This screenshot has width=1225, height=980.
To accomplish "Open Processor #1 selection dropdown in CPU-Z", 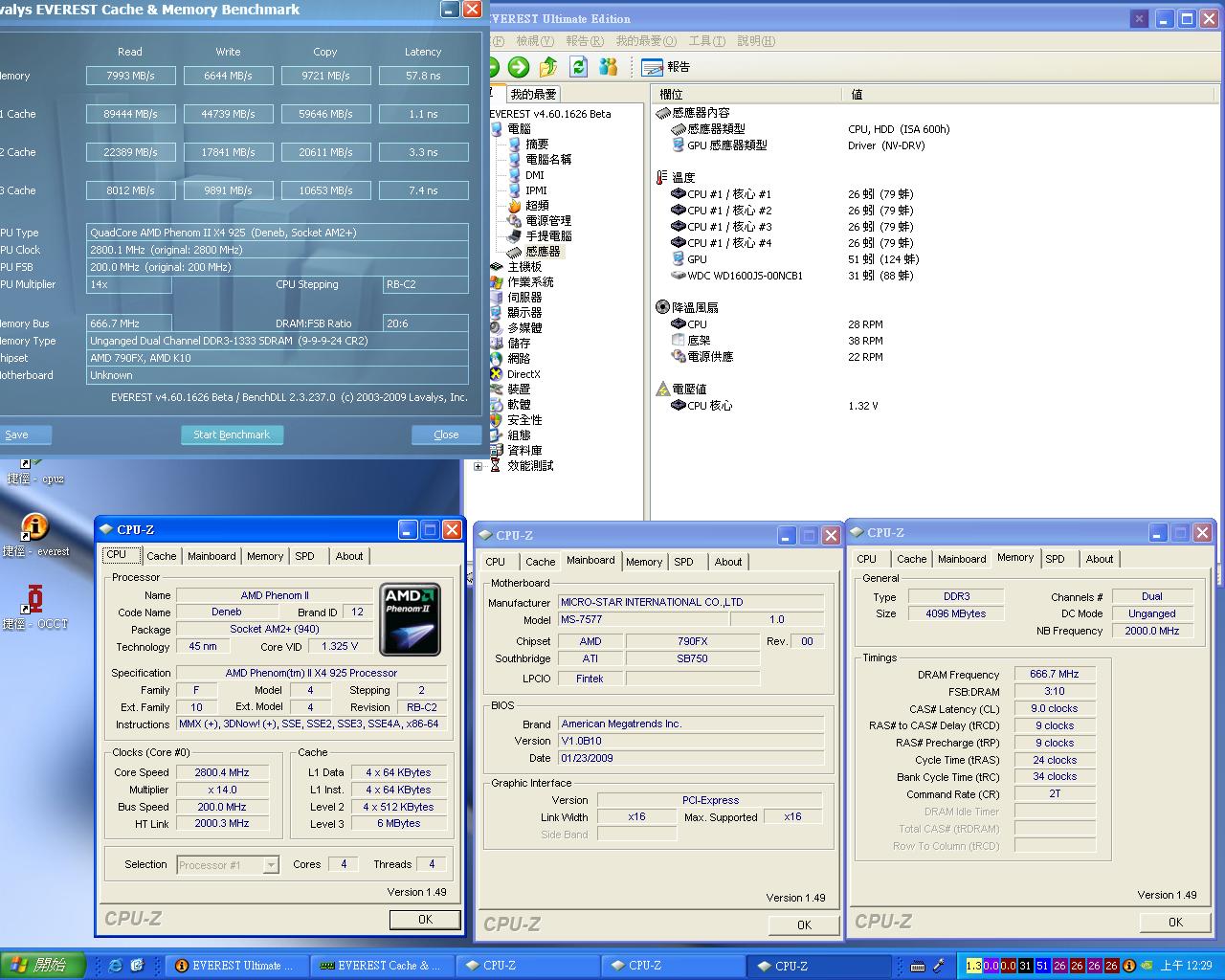I will pos(228,865).
